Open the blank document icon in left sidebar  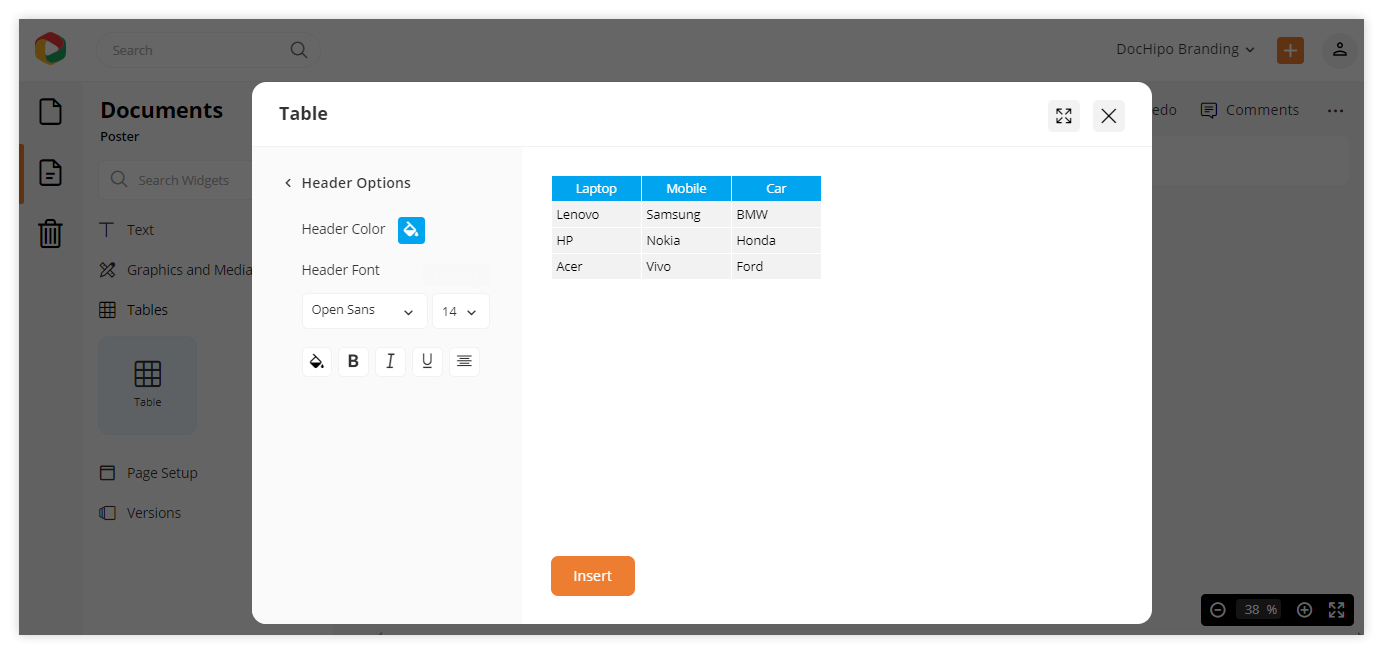[50, 111]
